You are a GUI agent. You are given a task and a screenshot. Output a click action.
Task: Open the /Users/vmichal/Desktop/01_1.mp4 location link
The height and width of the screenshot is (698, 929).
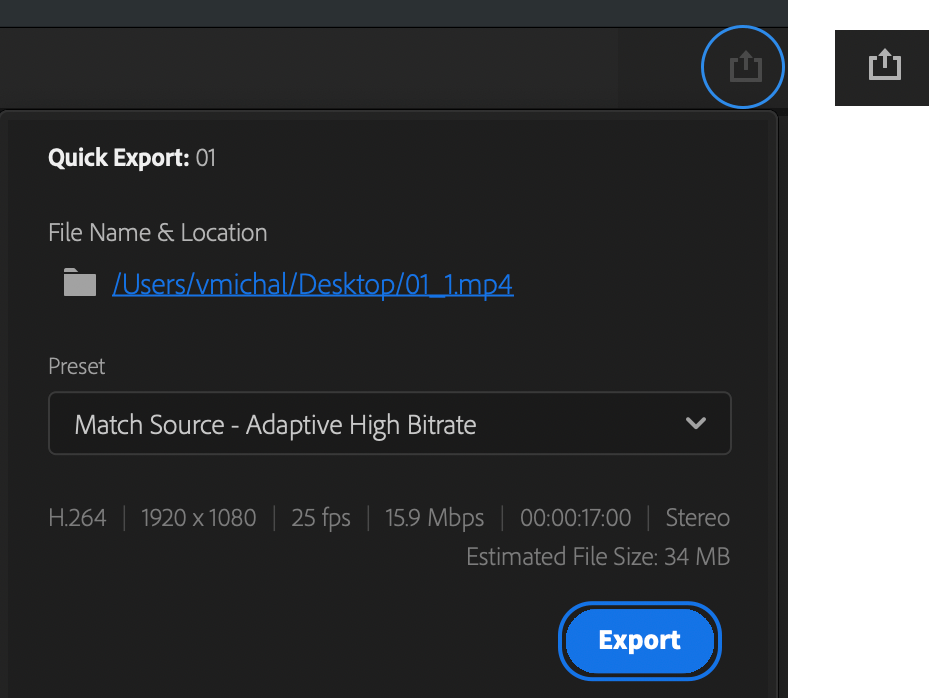click(312, 284)
